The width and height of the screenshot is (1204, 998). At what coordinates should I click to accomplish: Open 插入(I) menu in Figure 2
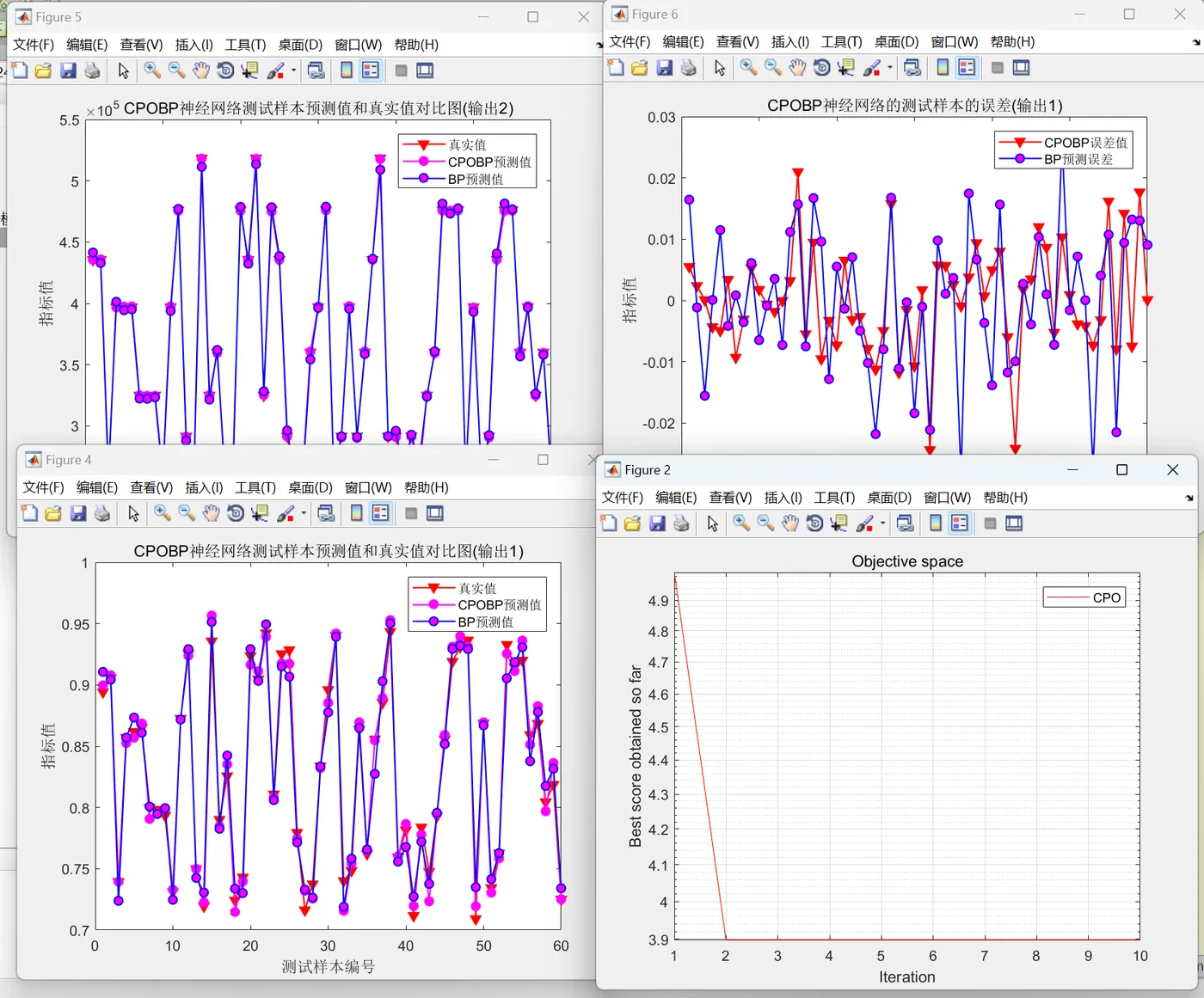[783, 498]
